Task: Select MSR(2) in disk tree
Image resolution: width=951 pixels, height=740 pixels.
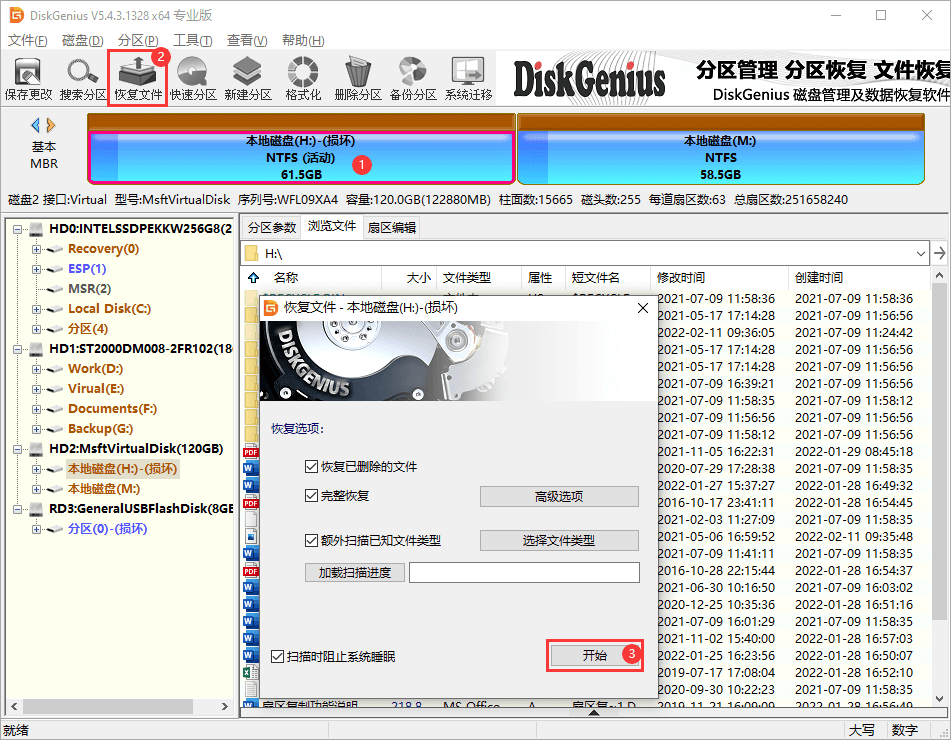Action: coord(89,289)
